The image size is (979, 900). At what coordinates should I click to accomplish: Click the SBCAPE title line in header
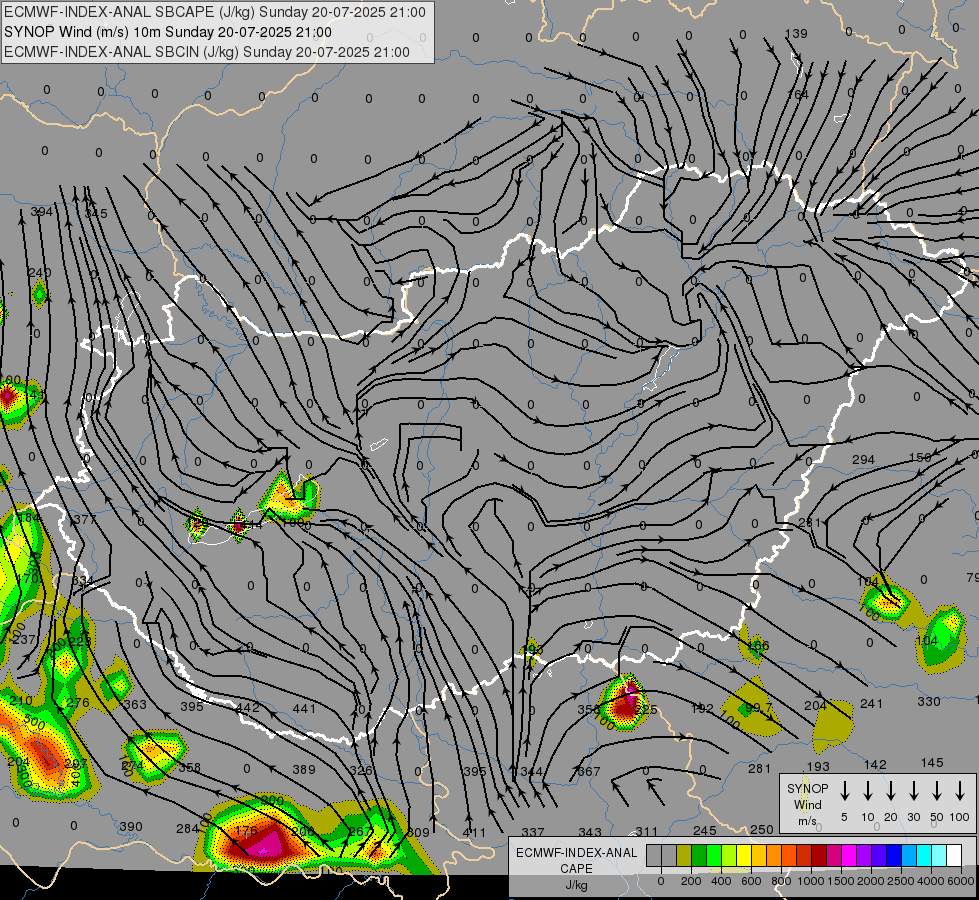coord(215,12)
